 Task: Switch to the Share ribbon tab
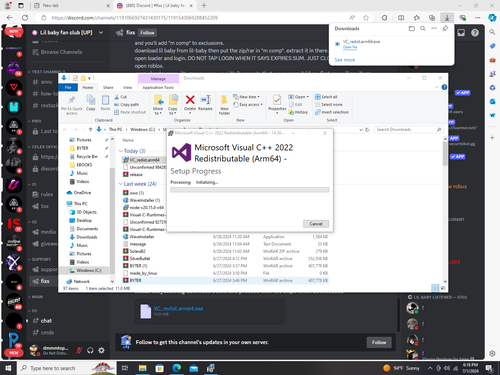pyautogui.click(x=108, y=87)
